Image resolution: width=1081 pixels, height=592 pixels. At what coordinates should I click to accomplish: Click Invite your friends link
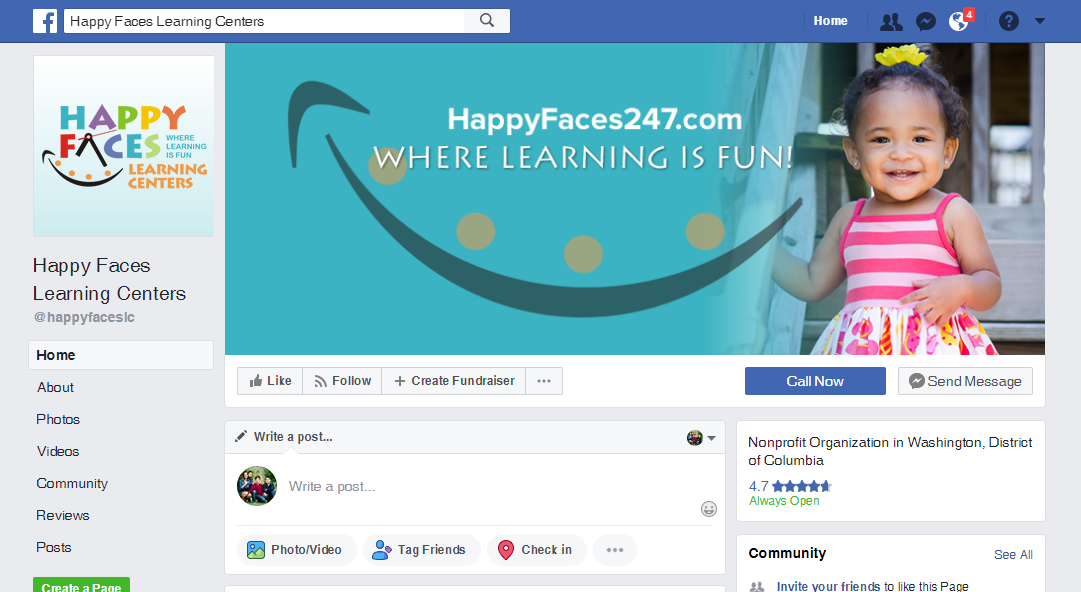(828, 586)
